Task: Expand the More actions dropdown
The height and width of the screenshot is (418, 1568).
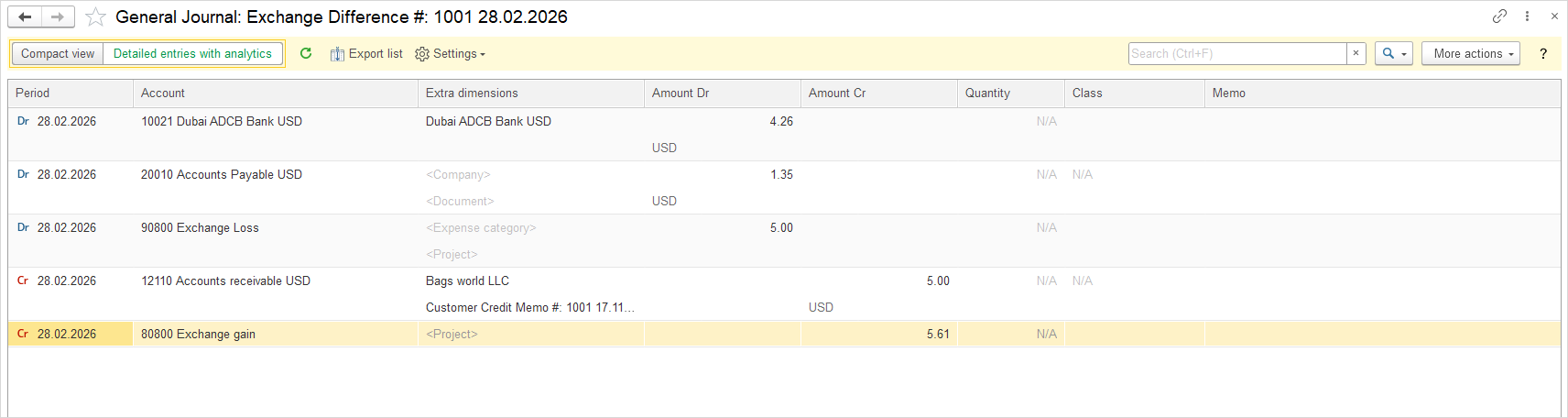Action: 1470,53
